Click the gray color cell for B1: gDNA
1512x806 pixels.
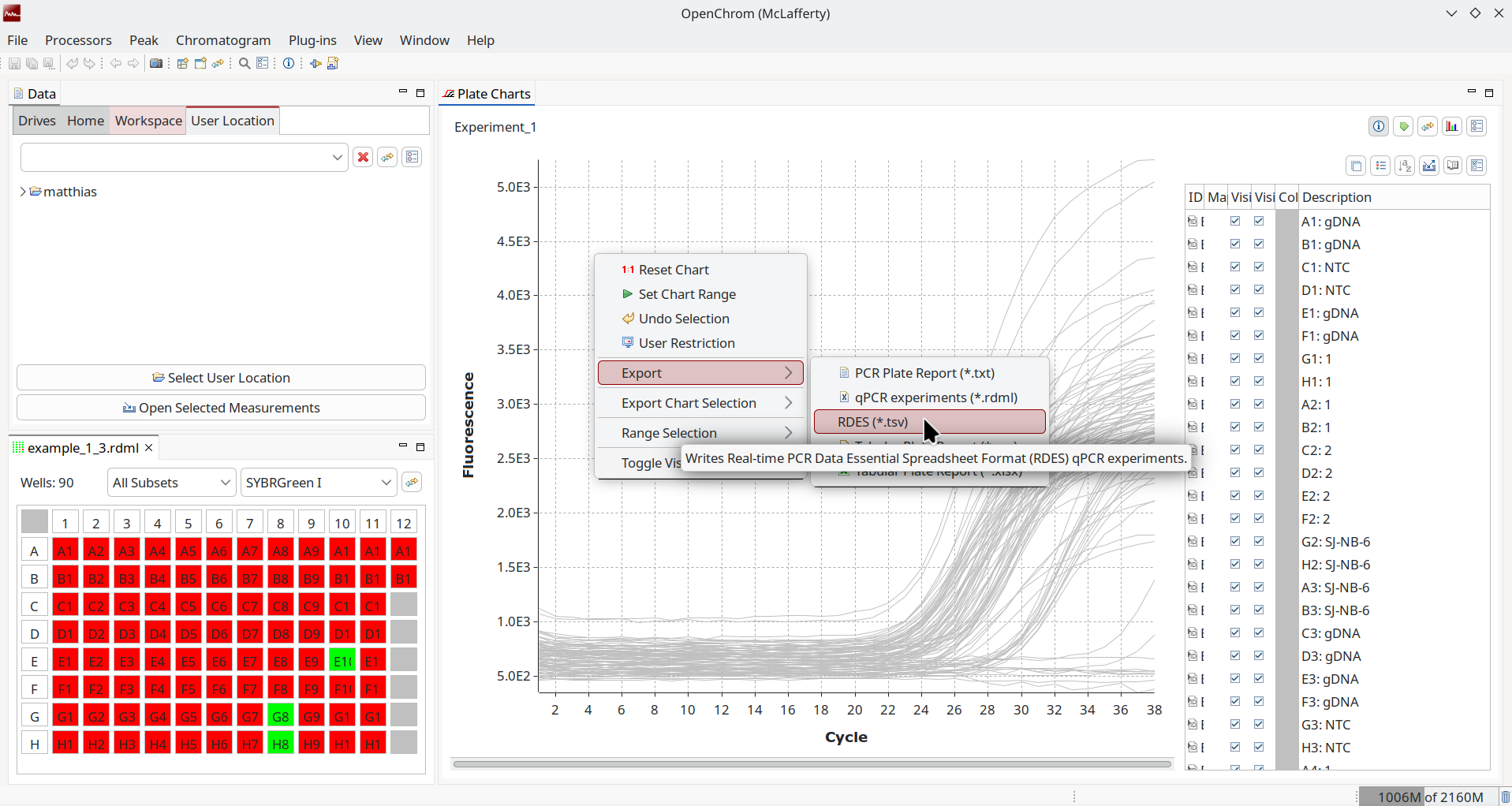pos(1287,244)
